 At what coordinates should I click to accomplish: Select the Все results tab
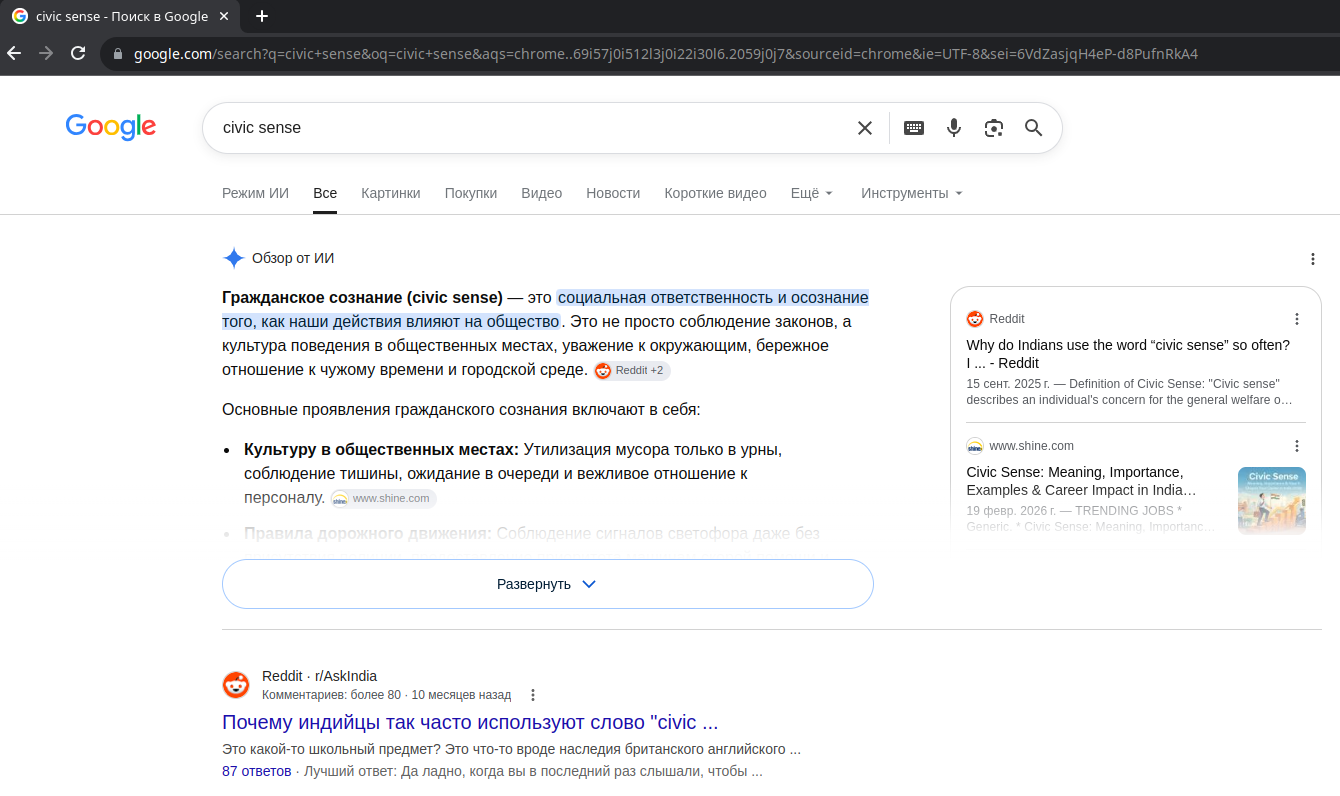click(x=325, y=193)
